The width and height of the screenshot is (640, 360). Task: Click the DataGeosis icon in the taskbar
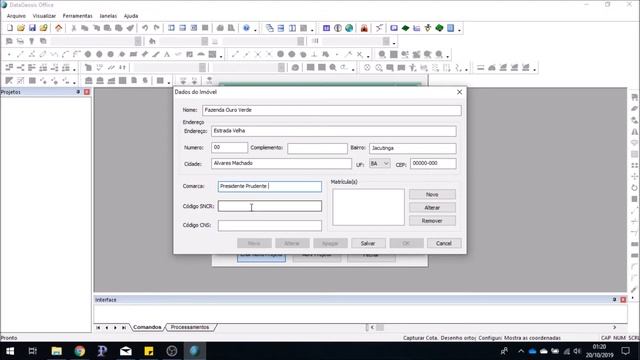(194, 351)
